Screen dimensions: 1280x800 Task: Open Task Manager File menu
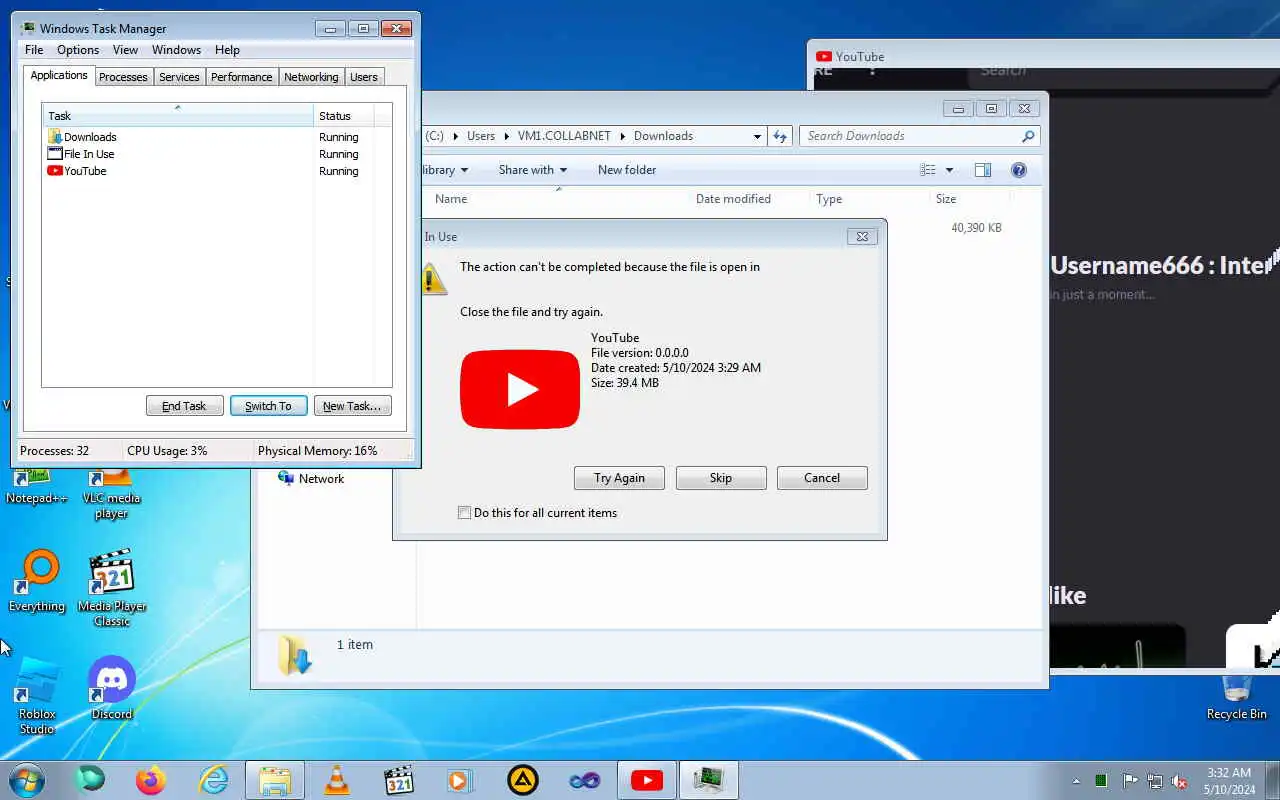pos(34,50)
